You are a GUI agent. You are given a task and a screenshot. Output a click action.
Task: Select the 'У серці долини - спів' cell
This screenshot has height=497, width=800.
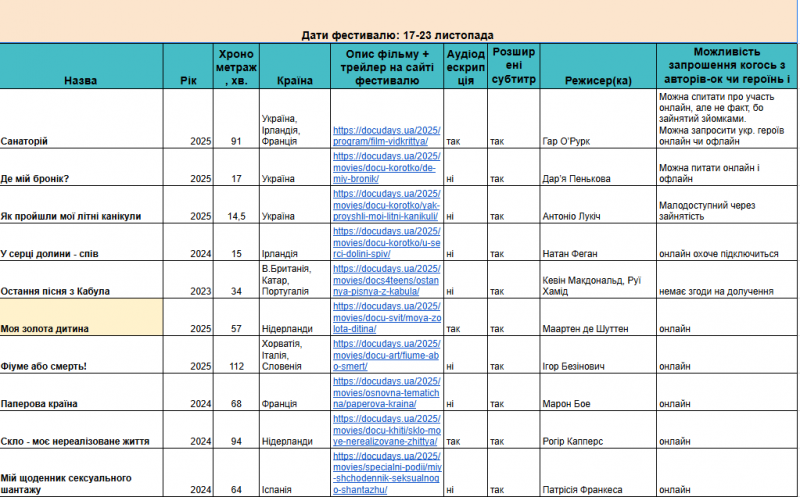[81, 242]
